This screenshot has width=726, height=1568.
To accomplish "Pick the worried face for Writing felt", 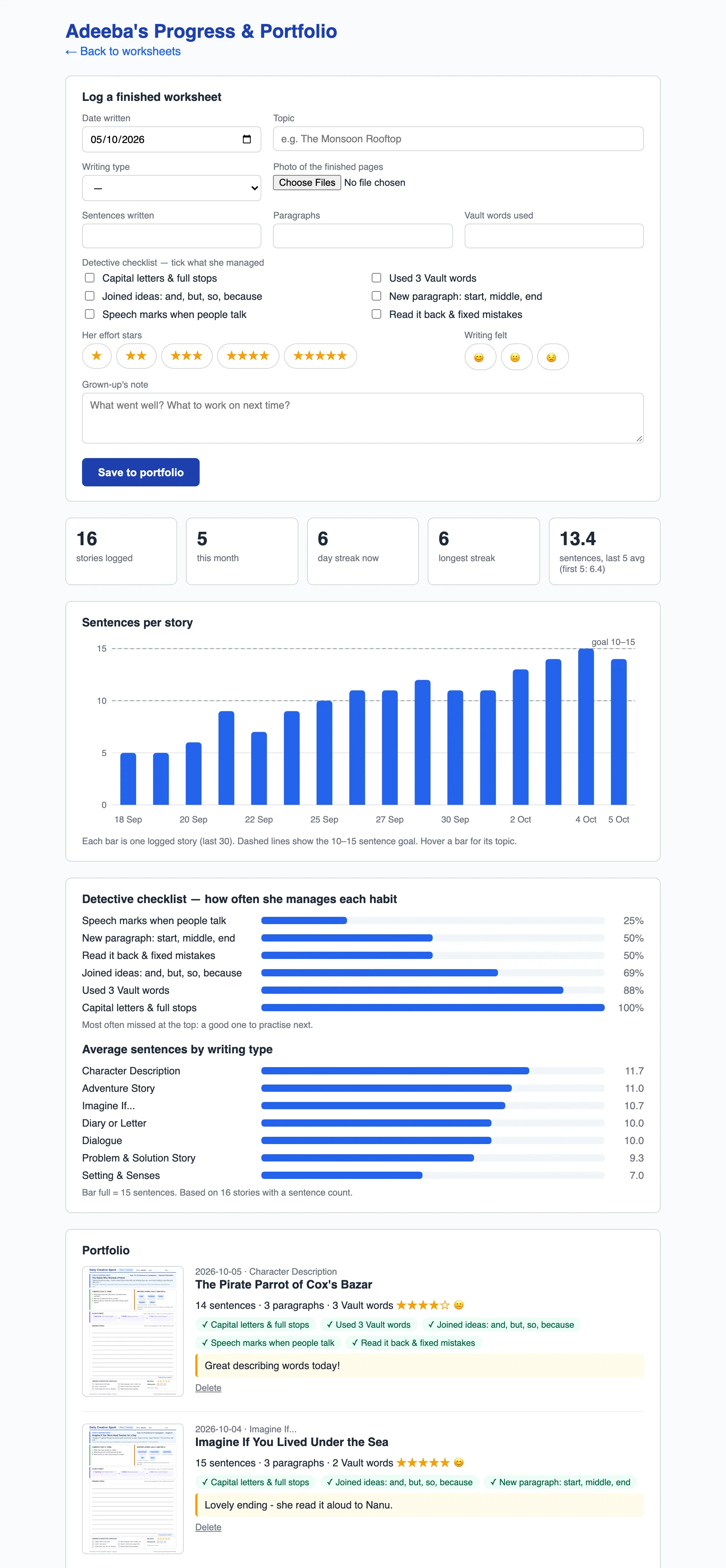I will (553, 357).
